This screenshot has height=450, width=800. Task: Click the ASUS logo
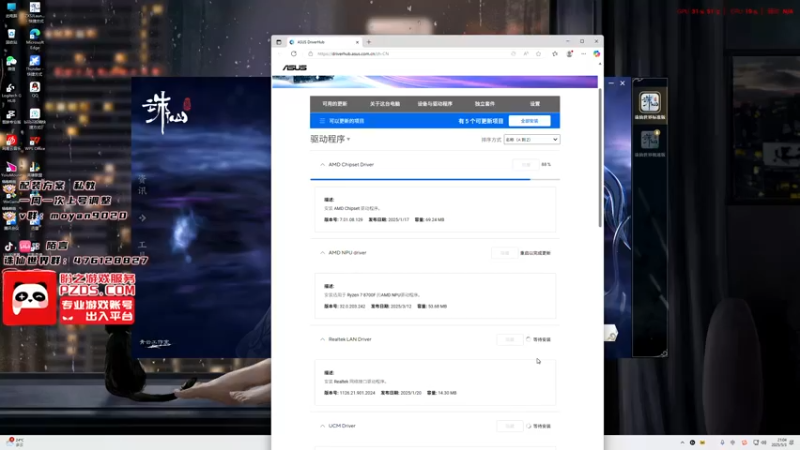295,67
